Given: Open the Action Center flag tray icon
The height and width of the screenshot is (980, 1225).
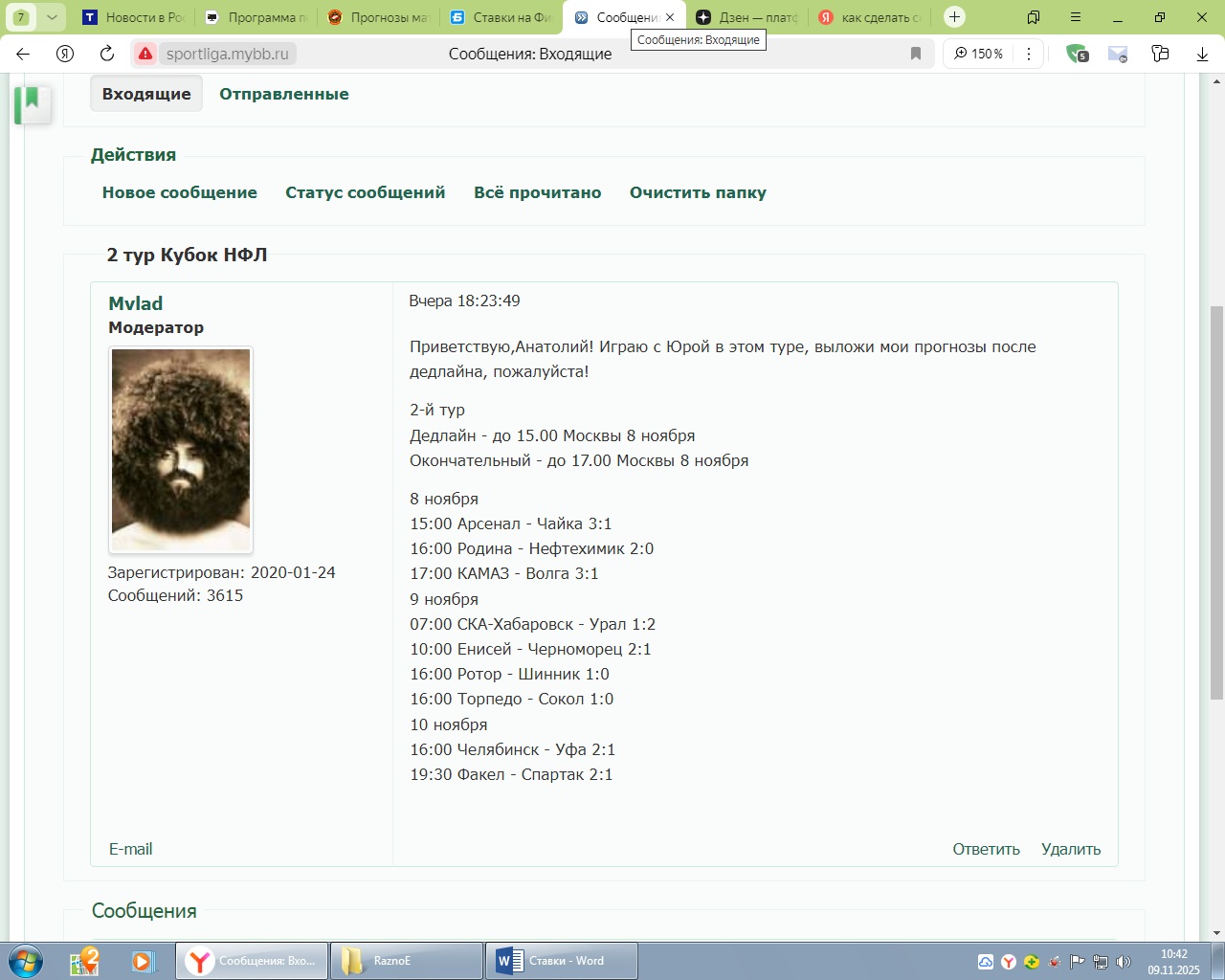Looking at the screenshot, I should 1078,962.
